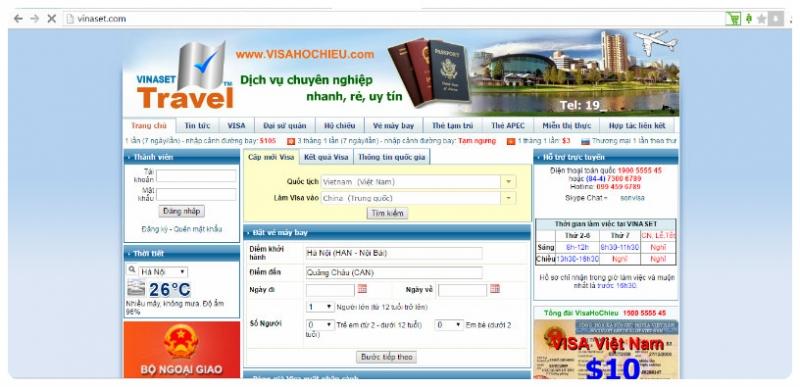Click the 1900 5555 45 phone number

pyautogui.click(x=639, y=170)
